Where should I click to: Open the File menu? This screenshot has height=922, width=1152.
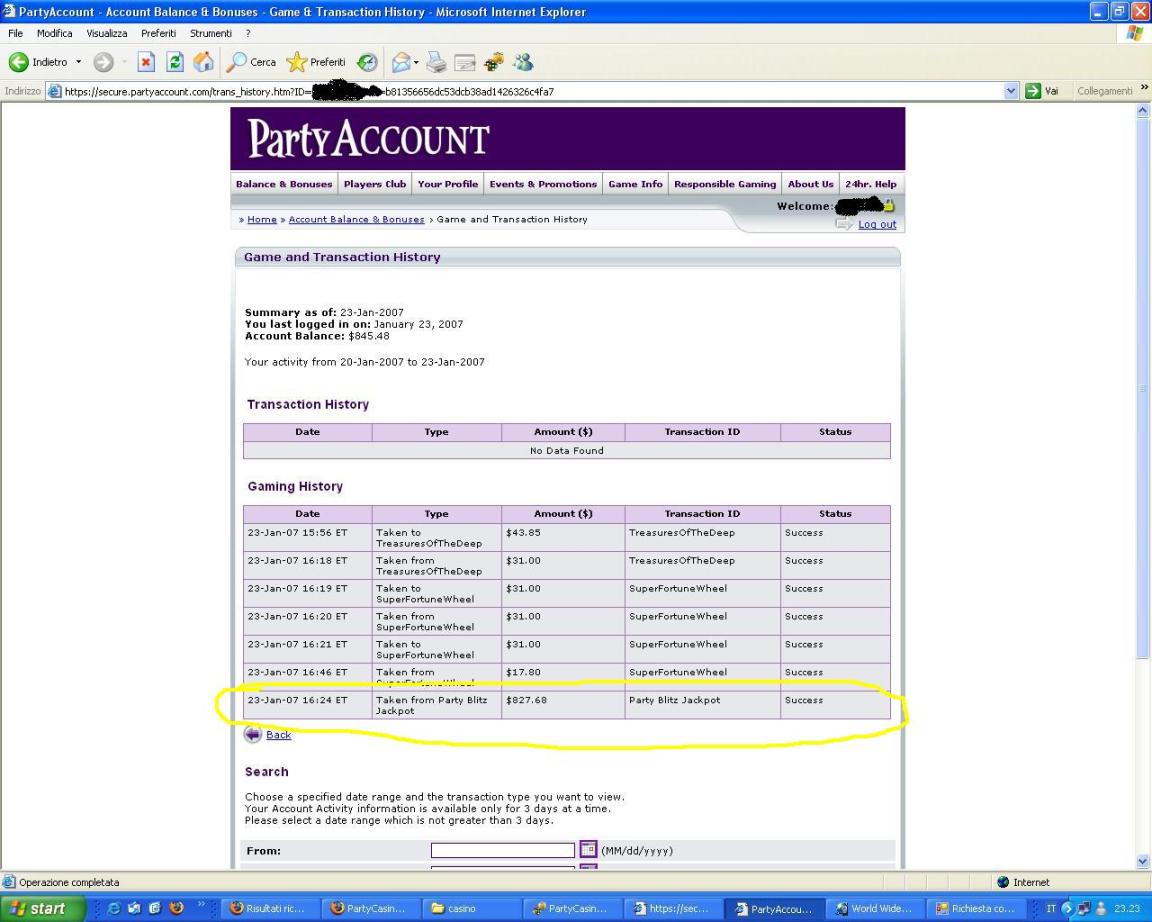coord(15,33)
